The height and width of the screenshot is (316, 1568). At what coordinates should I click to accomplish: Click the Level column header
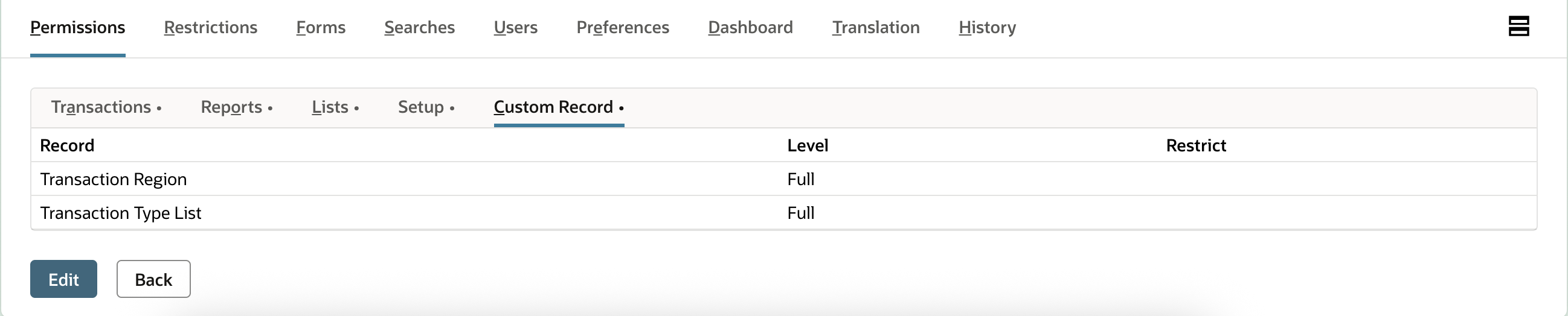[x=807, y=146]
